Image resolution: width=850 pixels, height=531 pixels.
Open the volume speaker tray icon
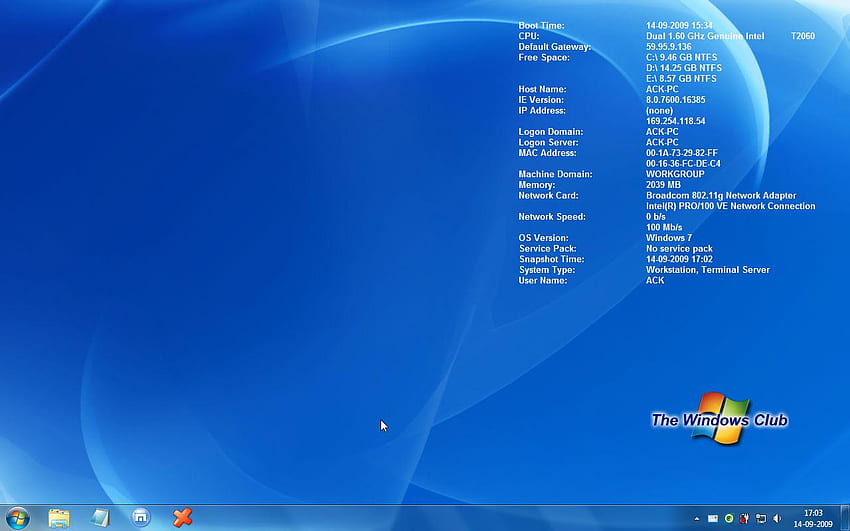click(777, 519)
